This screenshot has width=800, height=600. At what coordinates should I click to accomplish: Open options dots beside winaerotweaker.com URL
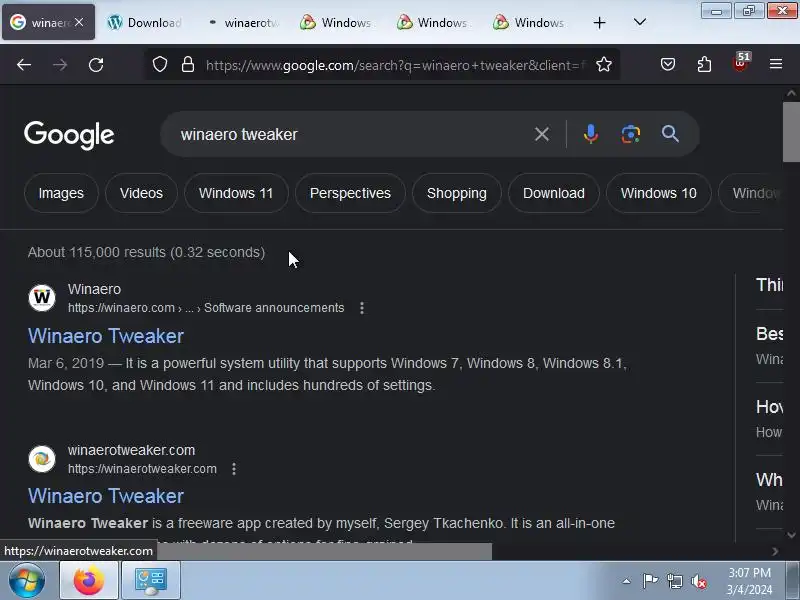pos(234,469)
